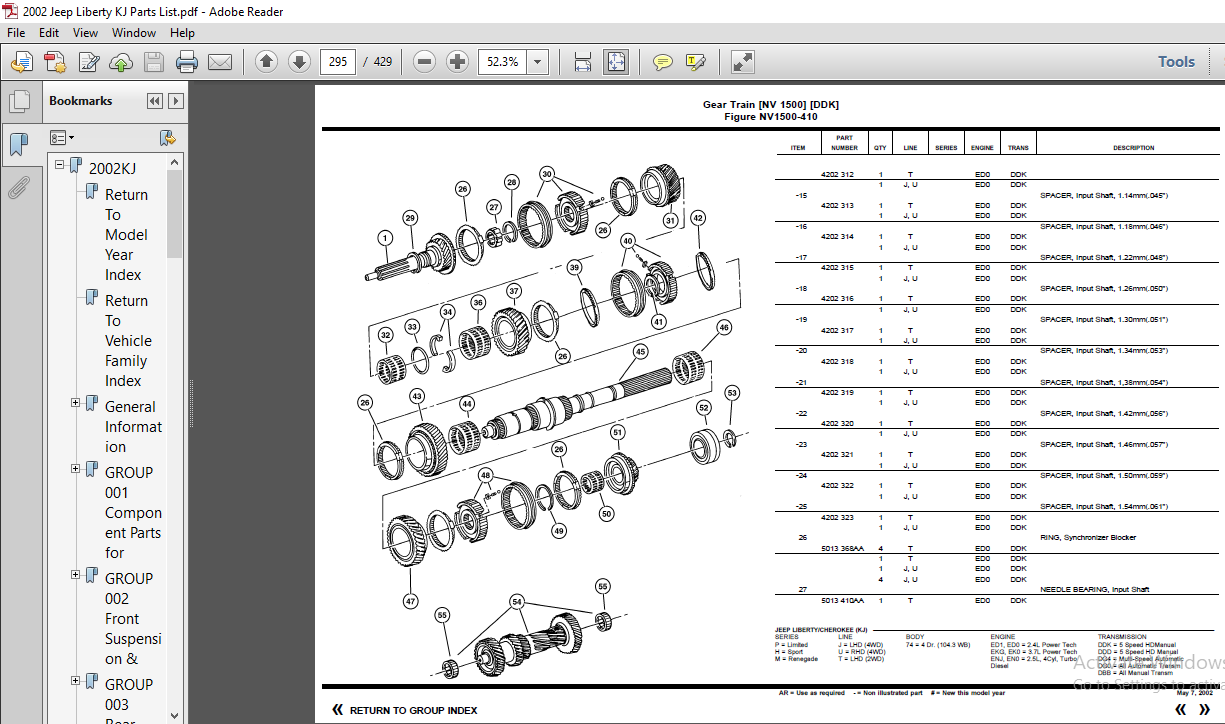This screenshot has width=1225, height=724.
Task: Click the Fit Width scrolling mode icon
Action: [x=583, y=62]
